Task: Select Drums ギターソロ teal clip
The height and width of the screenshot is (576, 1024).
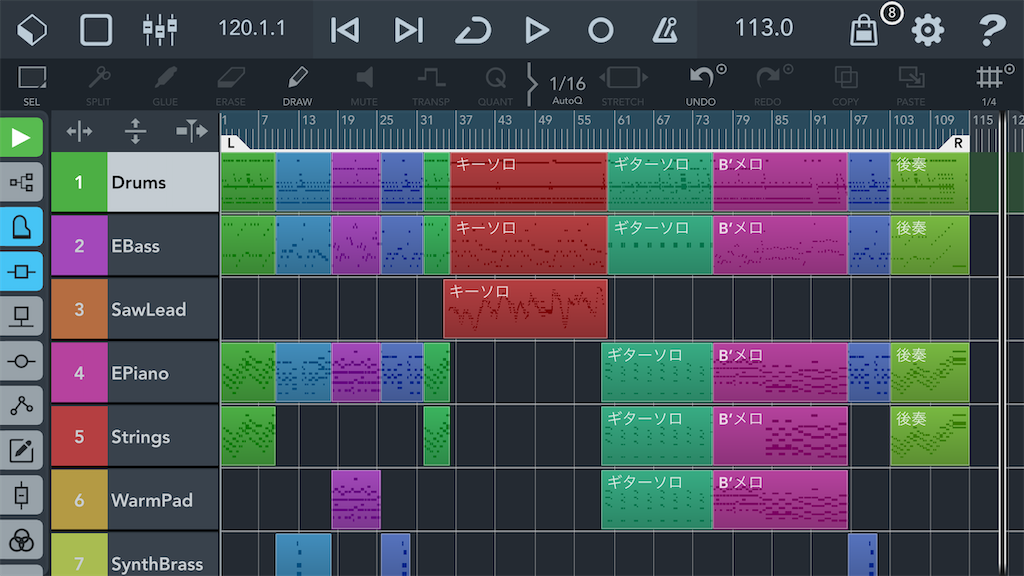Action: [660, 182]
